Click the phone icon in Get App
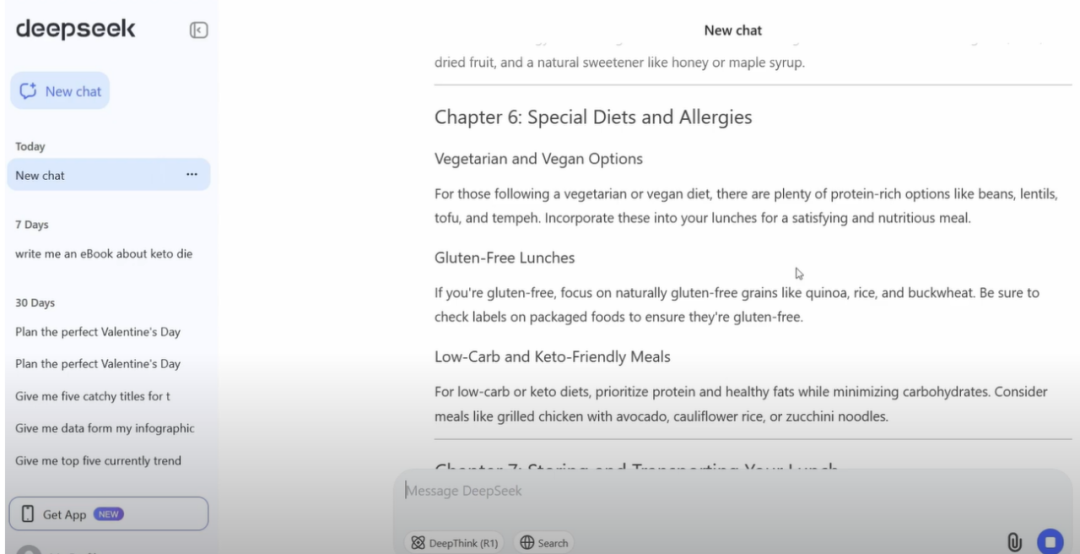Viewport: 1080px width, 554px height. (x=26, y=514)
